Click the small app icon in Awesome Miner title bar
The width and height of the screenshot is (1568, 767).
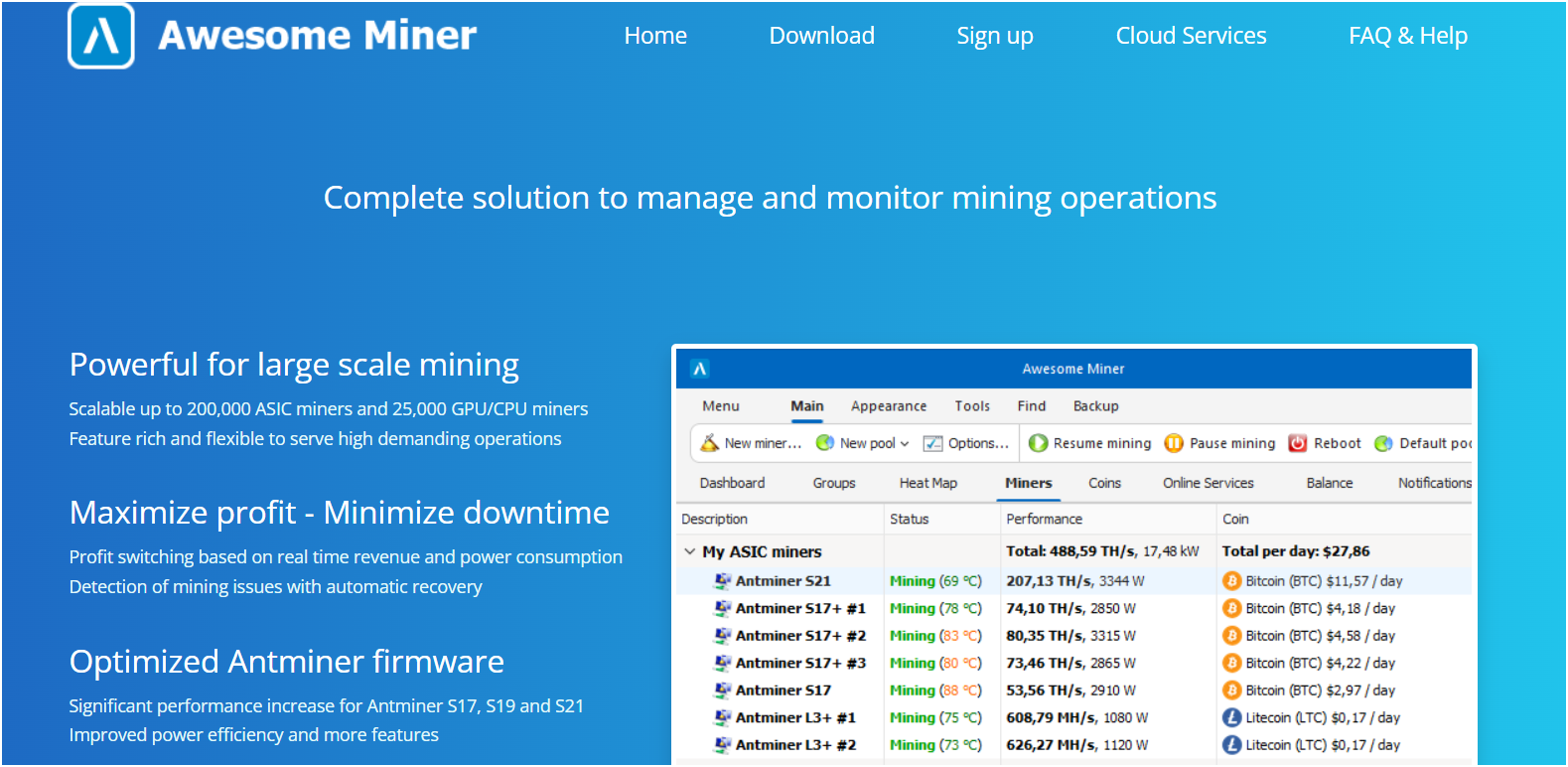click(699, 369)
